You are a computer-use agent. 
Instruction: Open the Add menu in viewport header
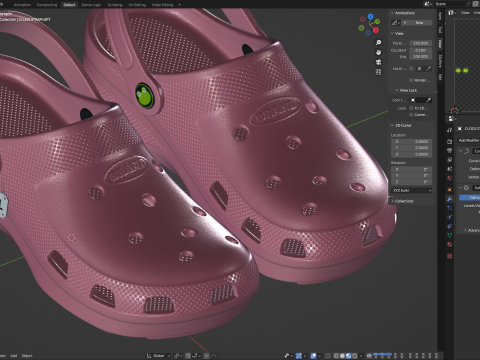(x=14, y=356)
